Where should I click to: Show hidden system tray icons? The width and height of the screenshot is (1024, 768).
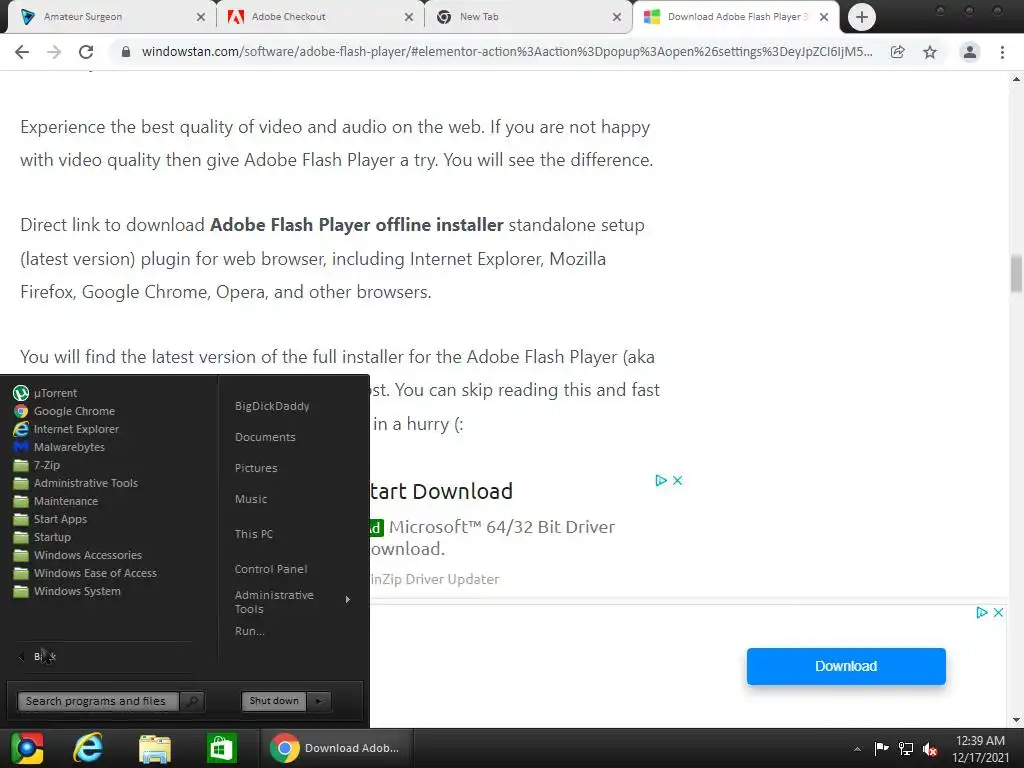(857, 749)
